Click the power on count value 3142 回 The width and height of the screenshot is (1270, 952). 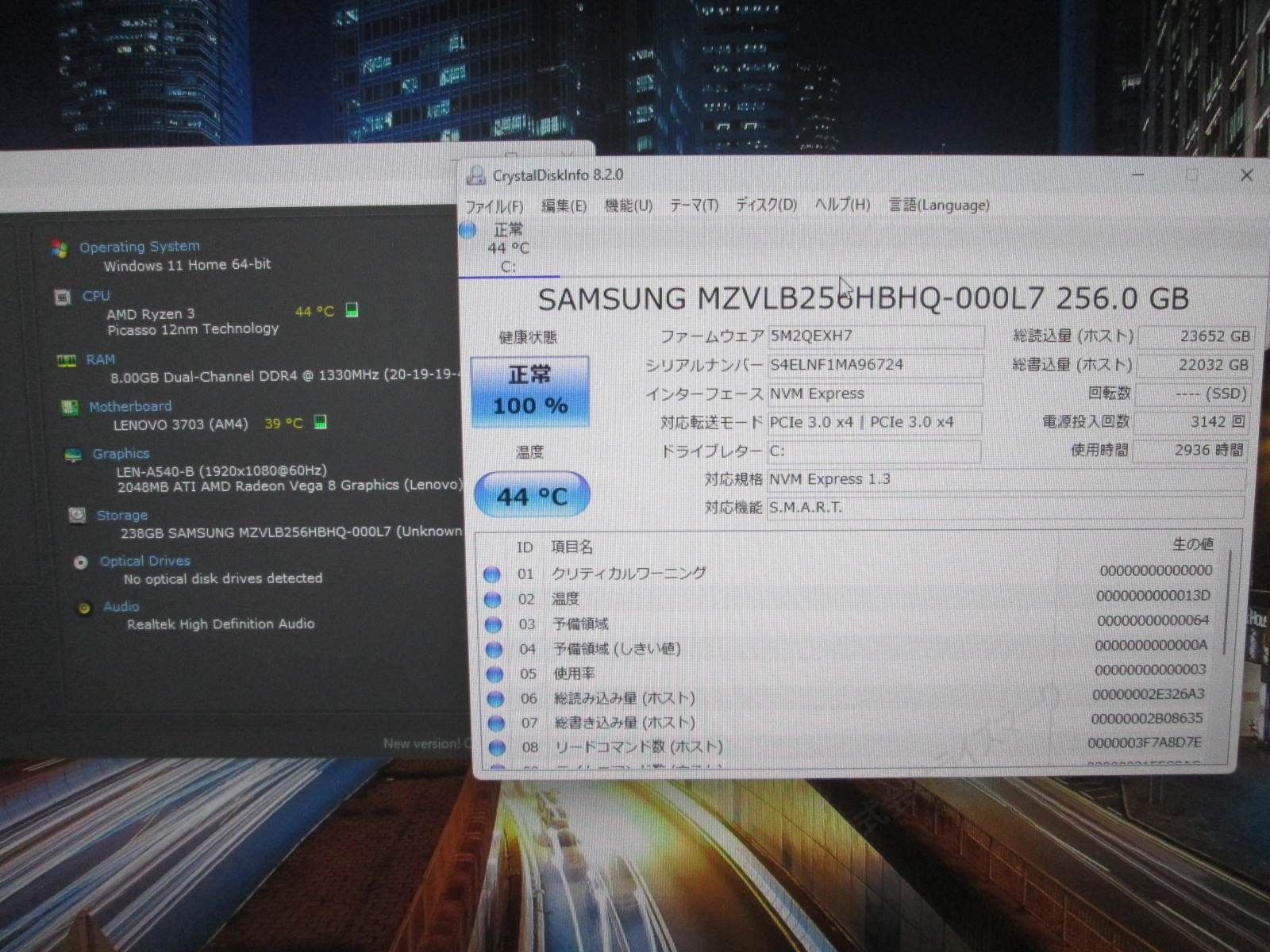1193,422
